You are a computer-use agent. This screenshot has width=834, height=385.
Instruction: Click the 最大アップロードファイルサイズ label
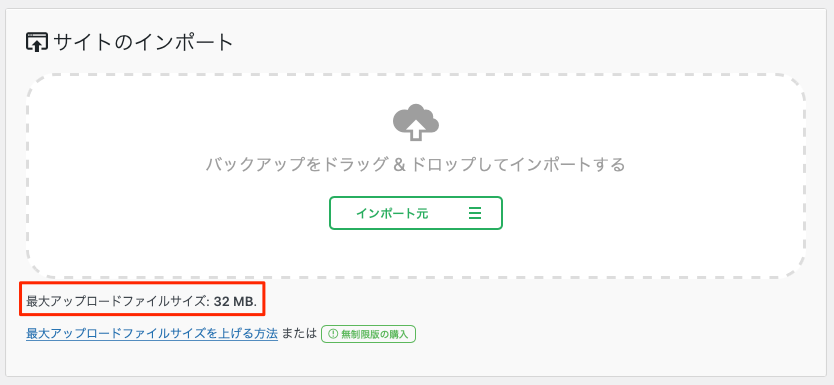(118, 302)
